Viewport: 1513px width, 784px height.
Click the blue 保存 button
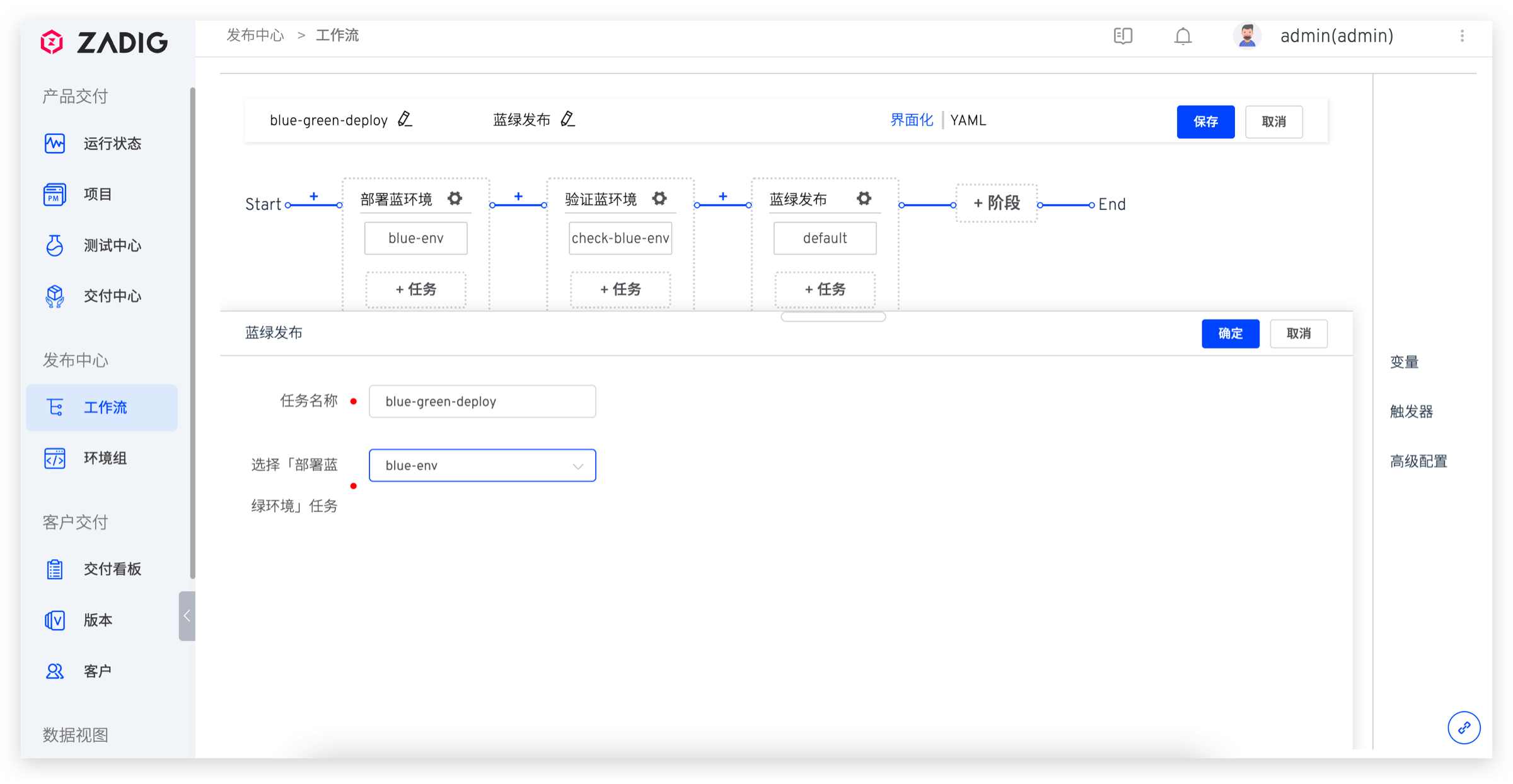(1205, 122)
